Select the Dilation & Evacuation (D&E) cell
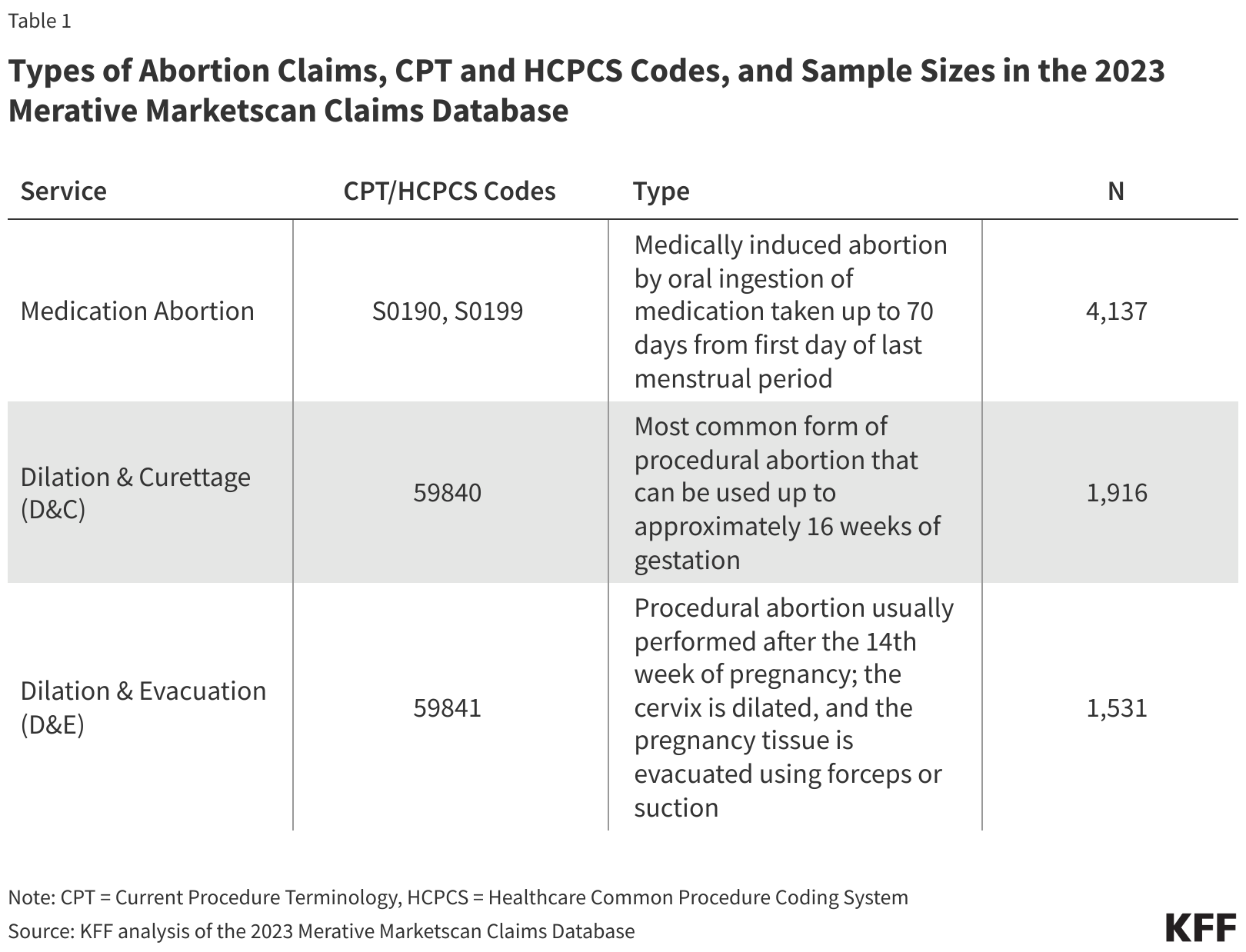This screenshot has width=1246, height=952. pyautogui.click(x=144, y=707)
